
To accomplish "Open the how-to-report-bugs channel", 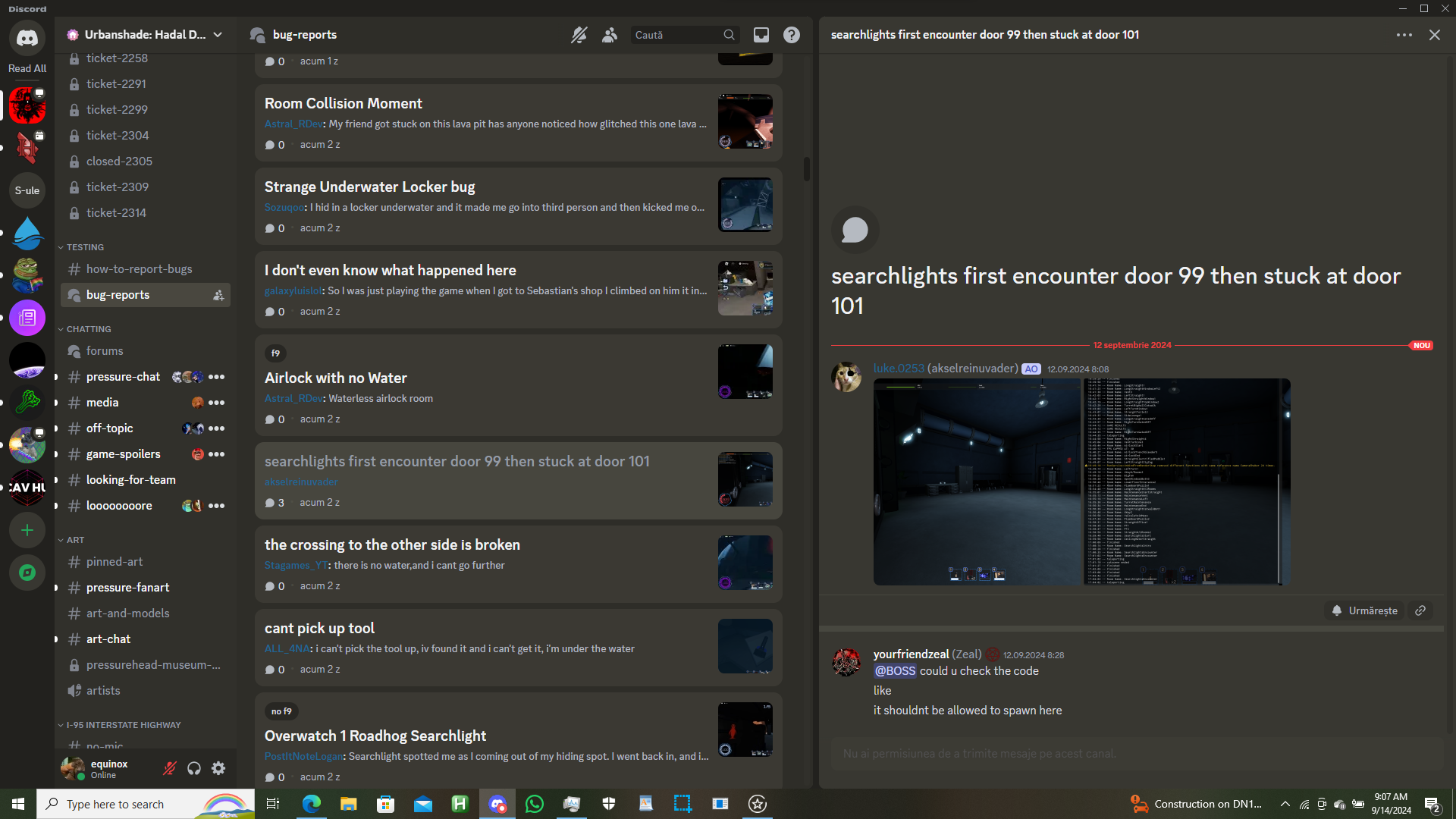I will 139,269.
